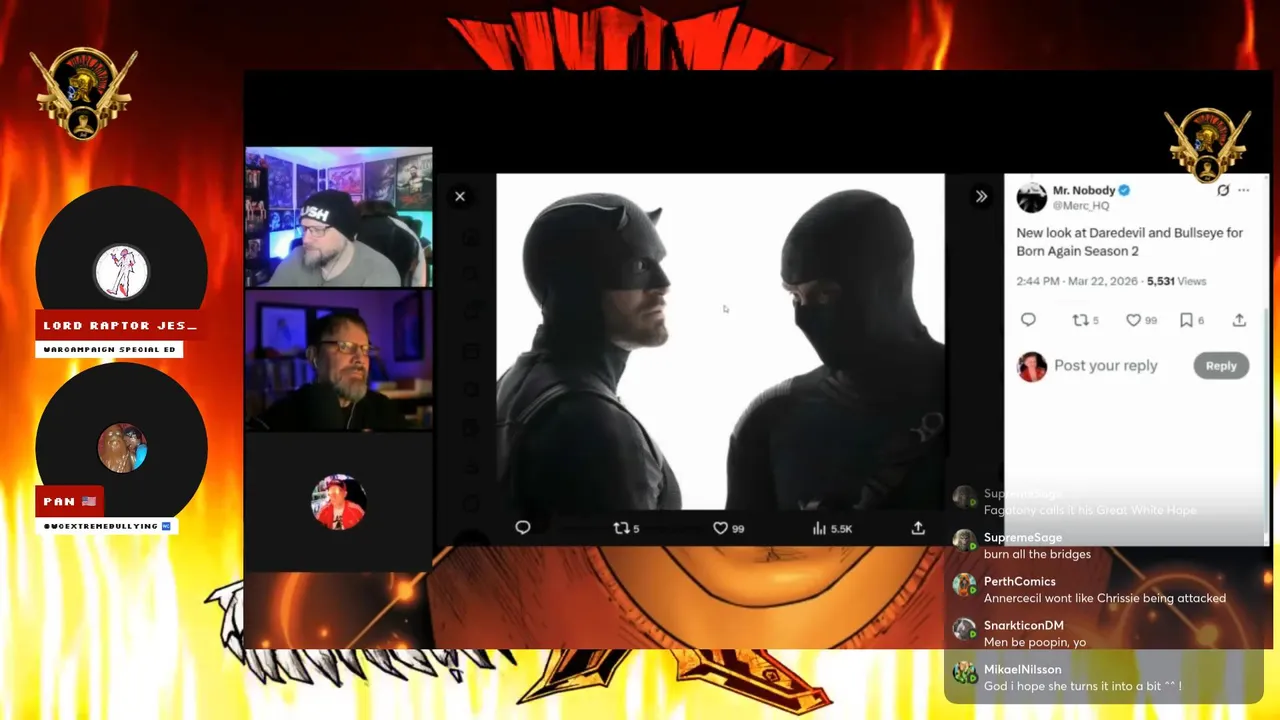Click MikaelNilsson's 'God i hope she turns' message
The width and height of the screenshot is (1280, 720).
tap(1083, 686)
